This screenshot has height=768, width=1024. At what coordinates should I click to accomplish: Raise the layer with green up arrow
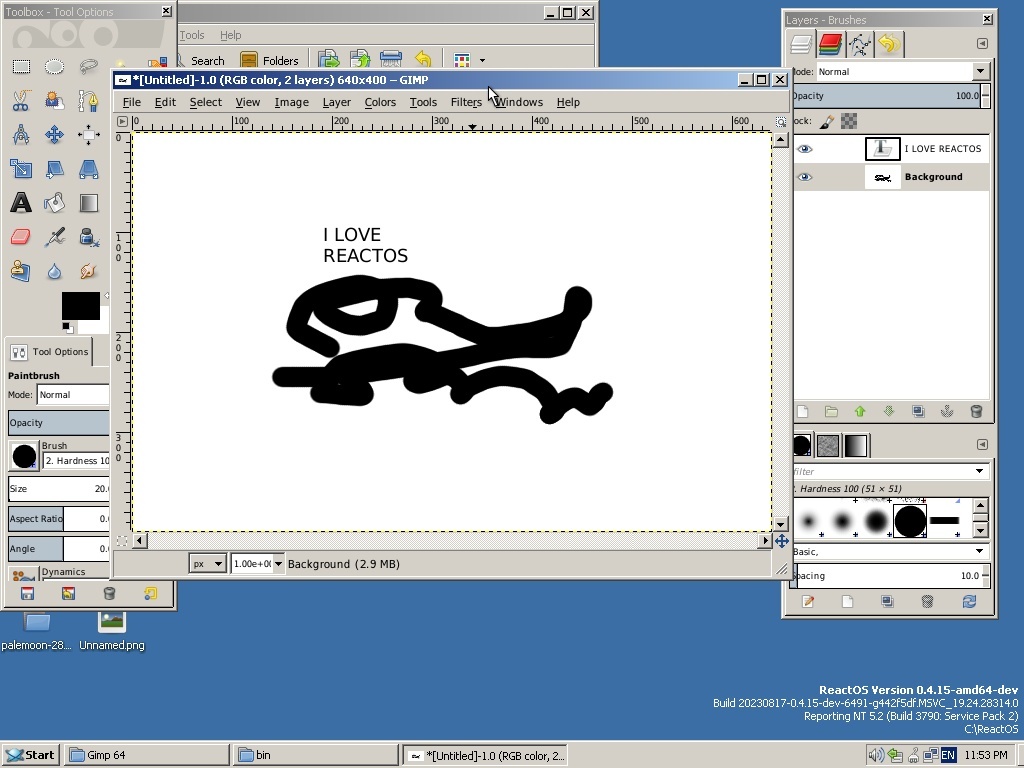(x=859, y=411)
